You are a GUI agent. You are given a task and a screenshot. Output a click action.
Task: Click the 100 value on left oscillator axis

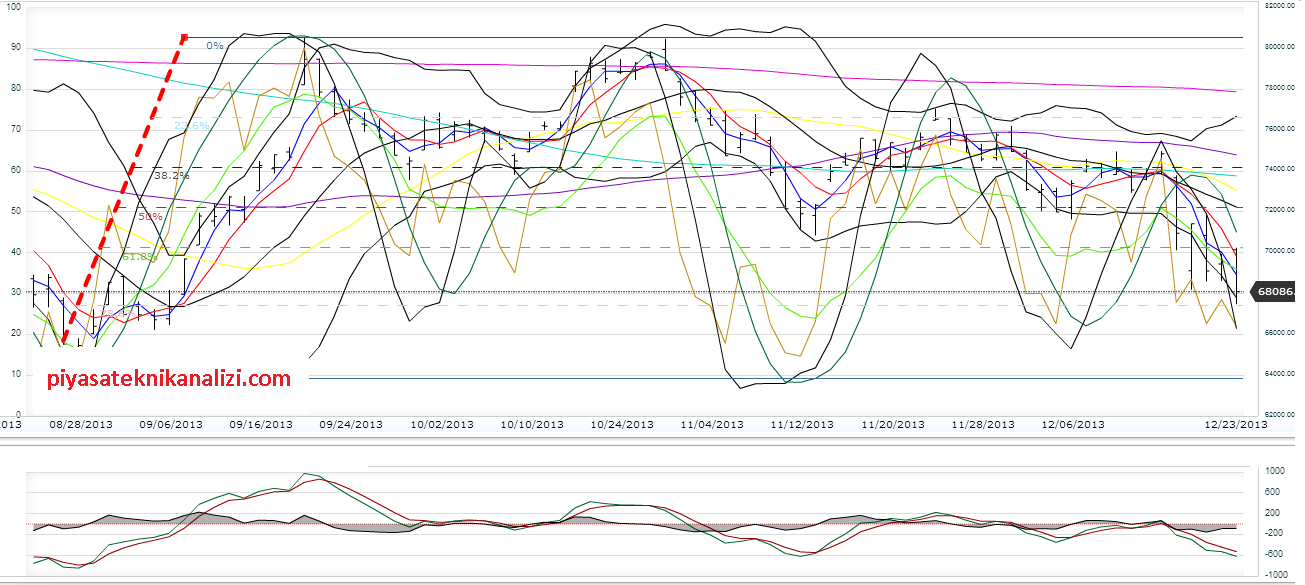point(12,6)
